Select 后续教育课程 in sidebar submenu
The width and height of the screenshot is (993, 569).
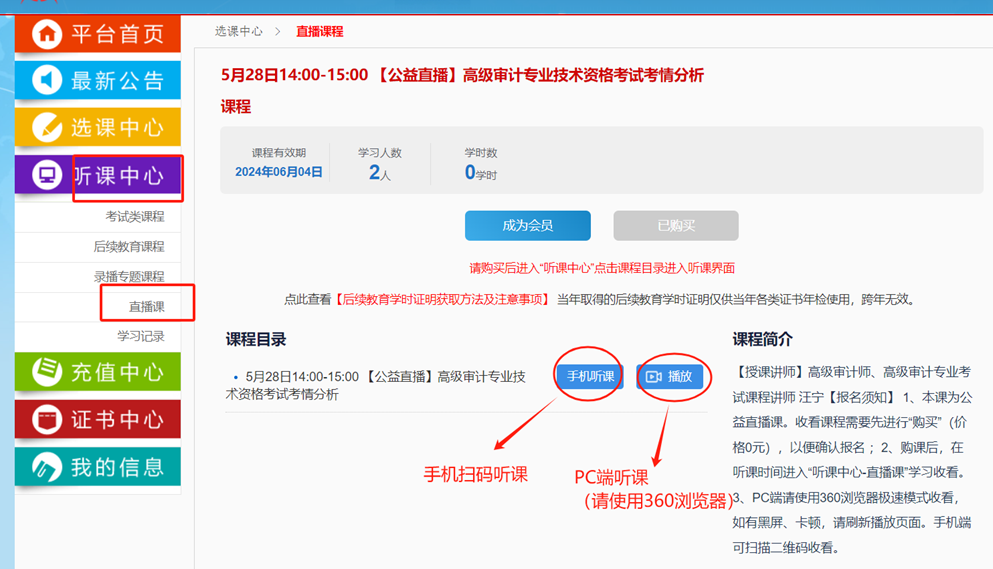pyautogui.click(x=129, y=247)
